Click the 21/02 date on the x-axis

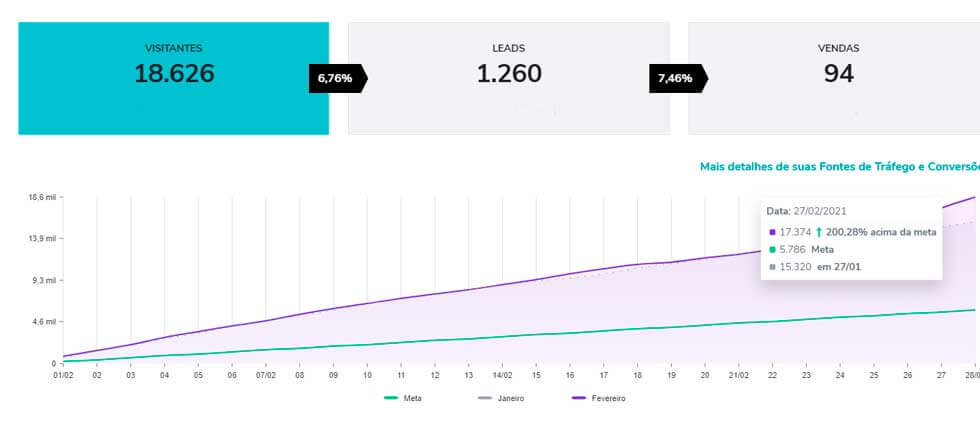[x=737, y=375]
